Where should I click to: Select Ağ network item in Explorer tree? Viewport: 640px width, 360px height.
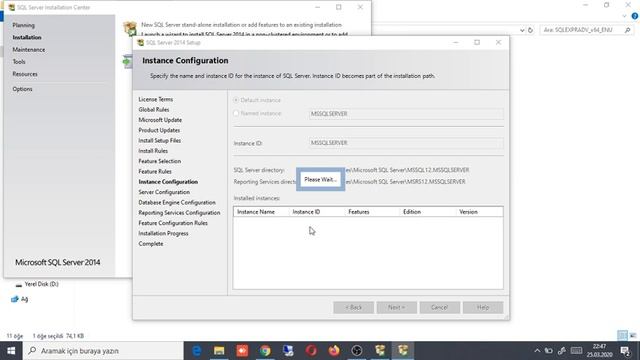[20, 299]
